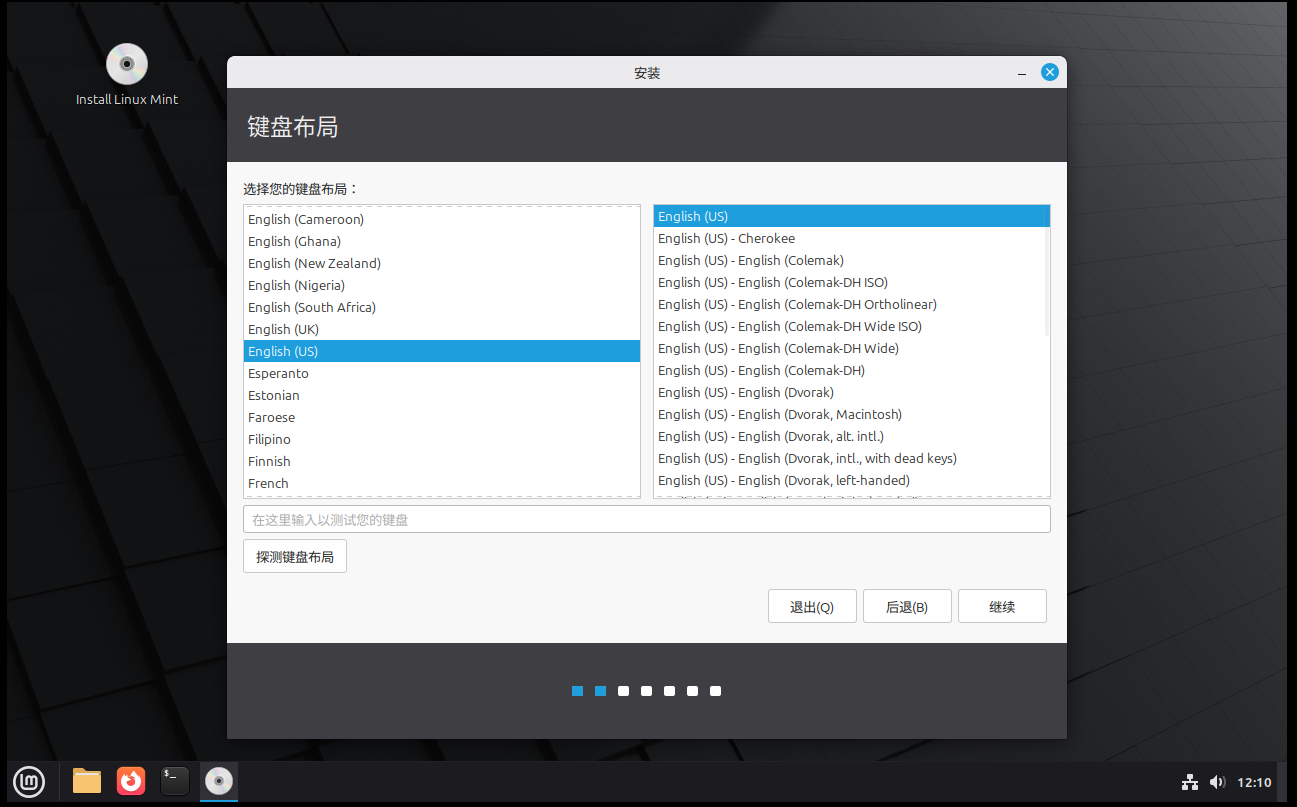Click the variant list vertical scrollbar
The width and height of the screenshot is (1297, 807).
pos(1046,270)
